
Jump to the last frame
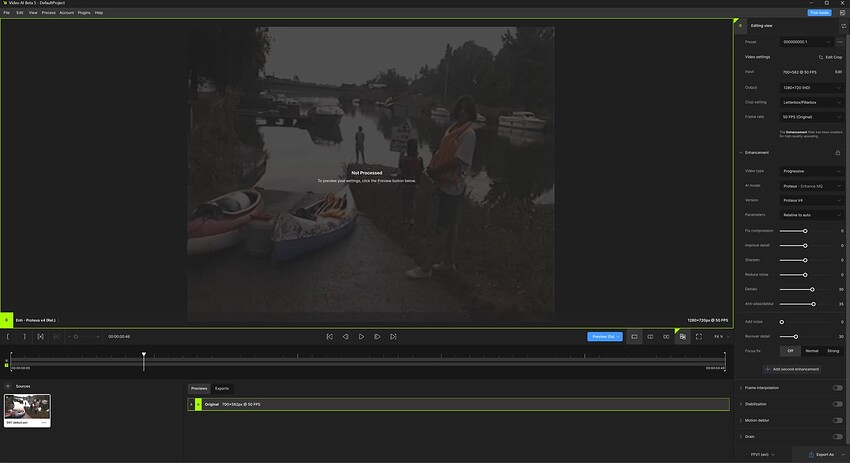[394, 337]
